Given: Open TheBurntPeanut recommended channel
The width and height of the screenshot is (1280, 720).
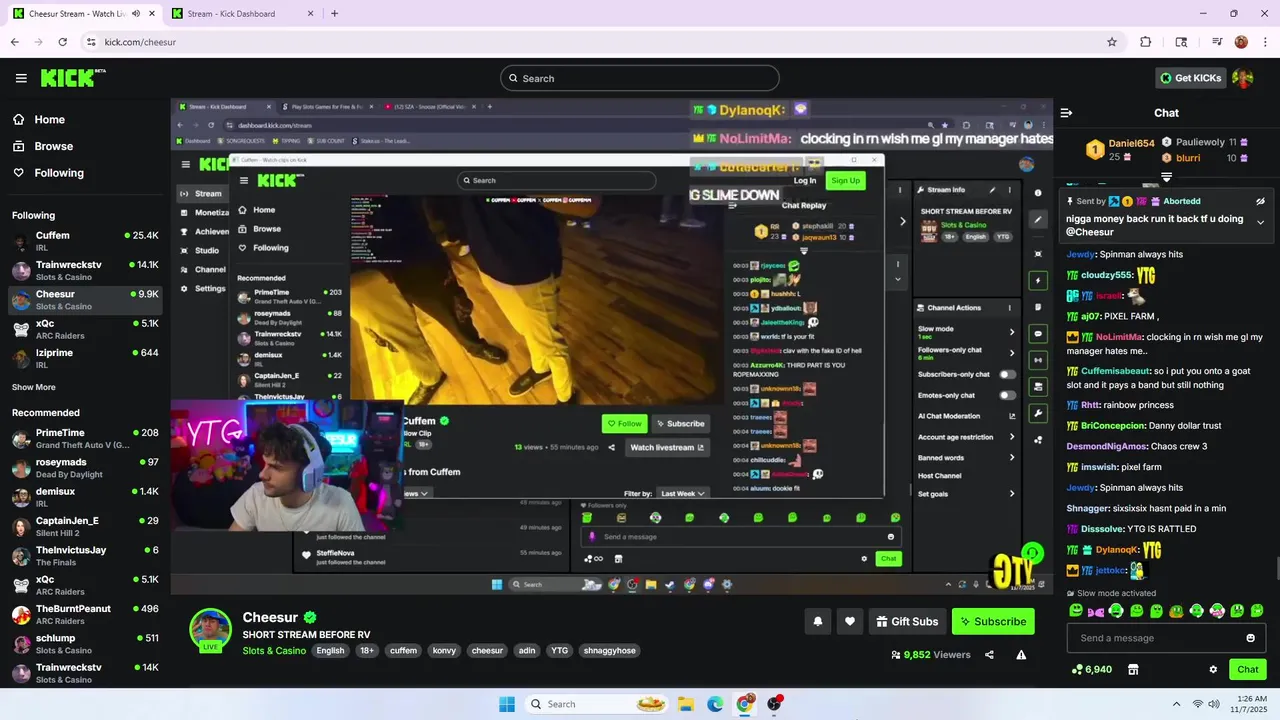Looking at the screenshot, I should [x=85, y=614].
